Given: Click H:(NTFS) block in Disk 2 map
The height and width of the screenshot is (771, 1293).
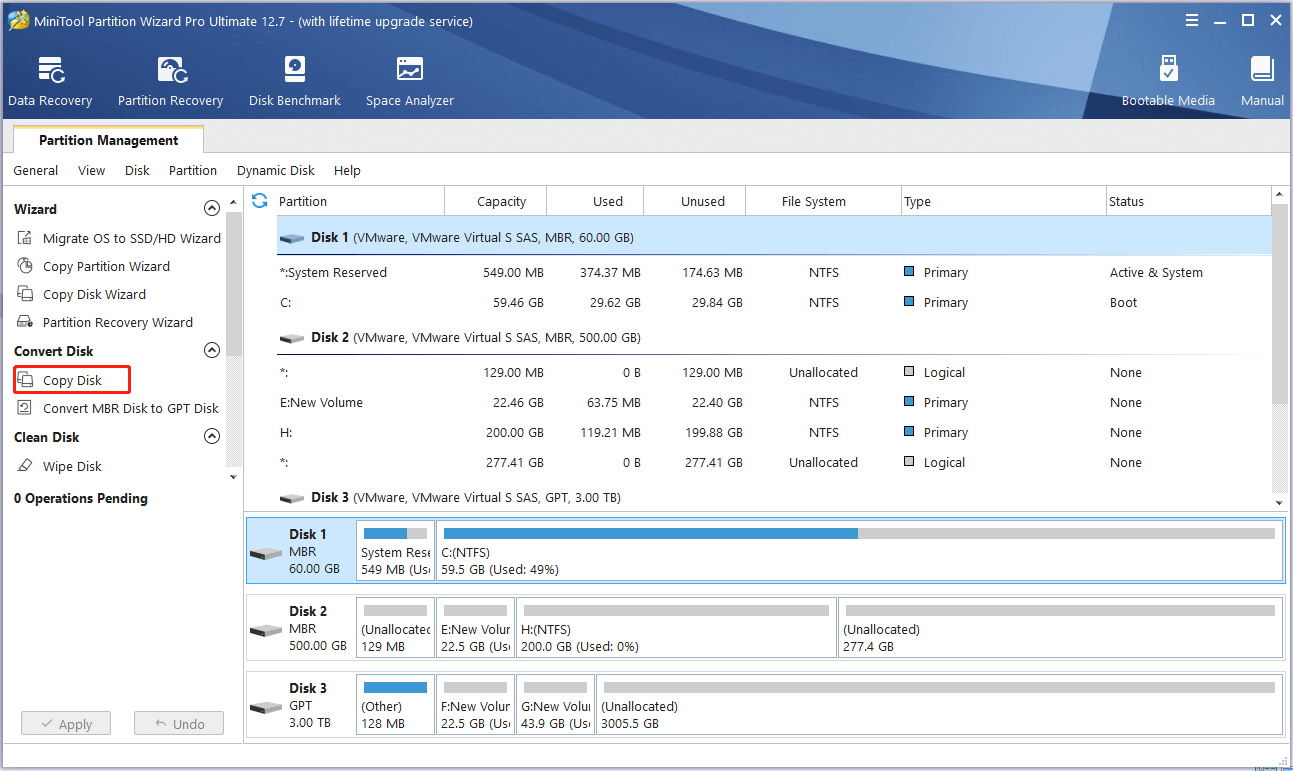Looking at the screenshot, I should (x=676, y=627).
